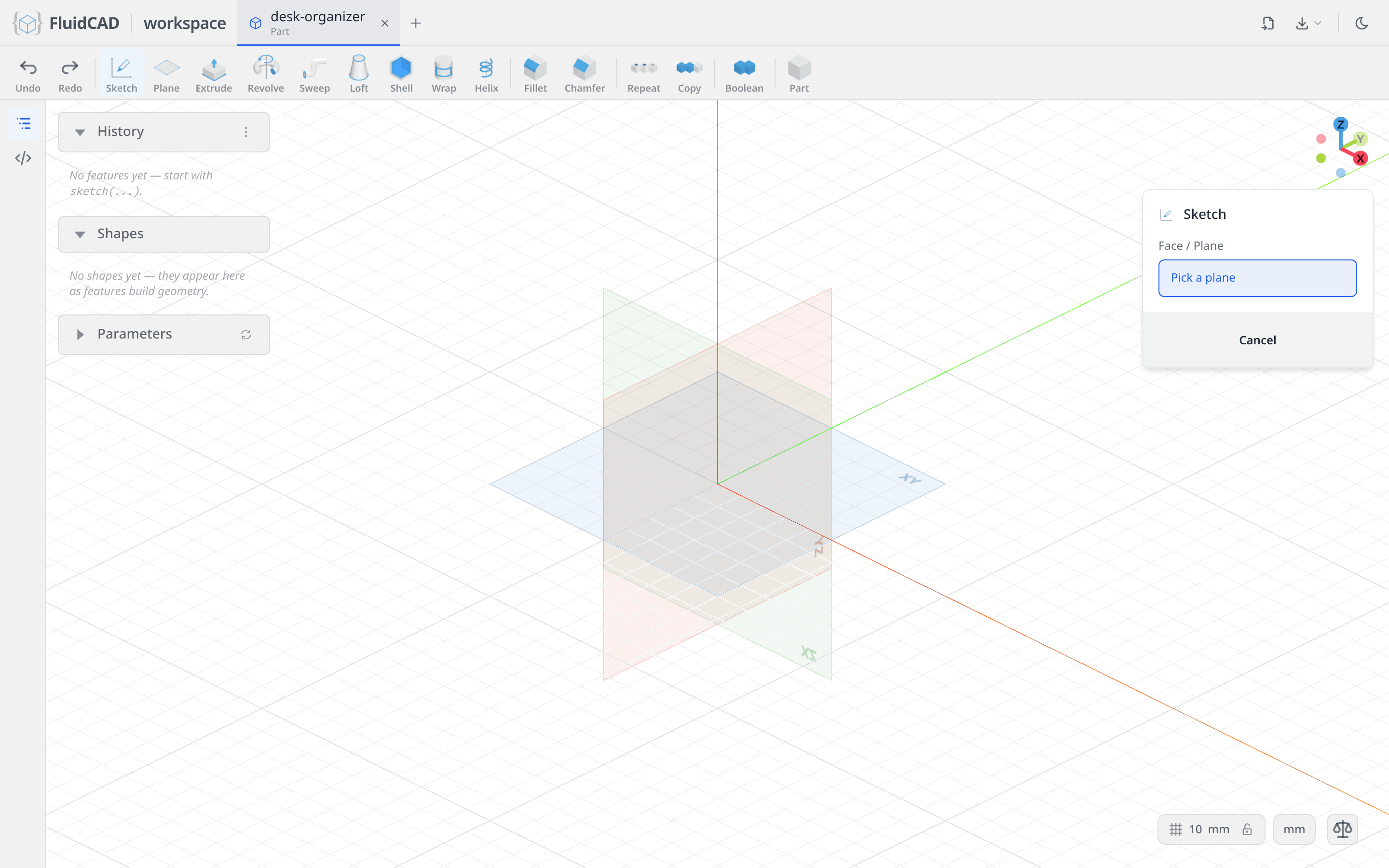Screen dimensions: 1389x868
Task: Collapse the History panel
Action: (80, 132)
